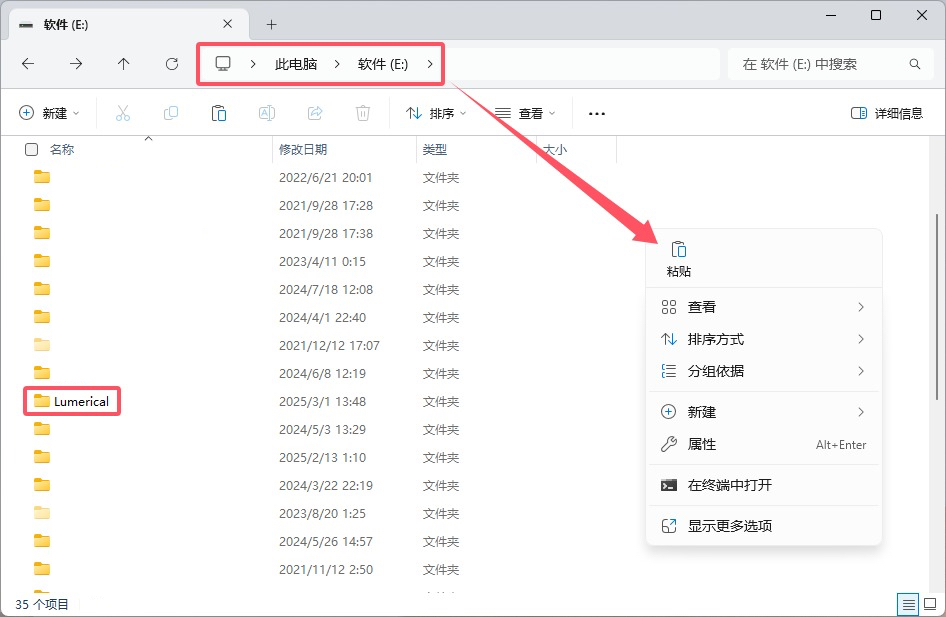Click the Copy icon in toolbar
Image resolution: width=946 pixels, height=617 pixels.
point(171,114)
